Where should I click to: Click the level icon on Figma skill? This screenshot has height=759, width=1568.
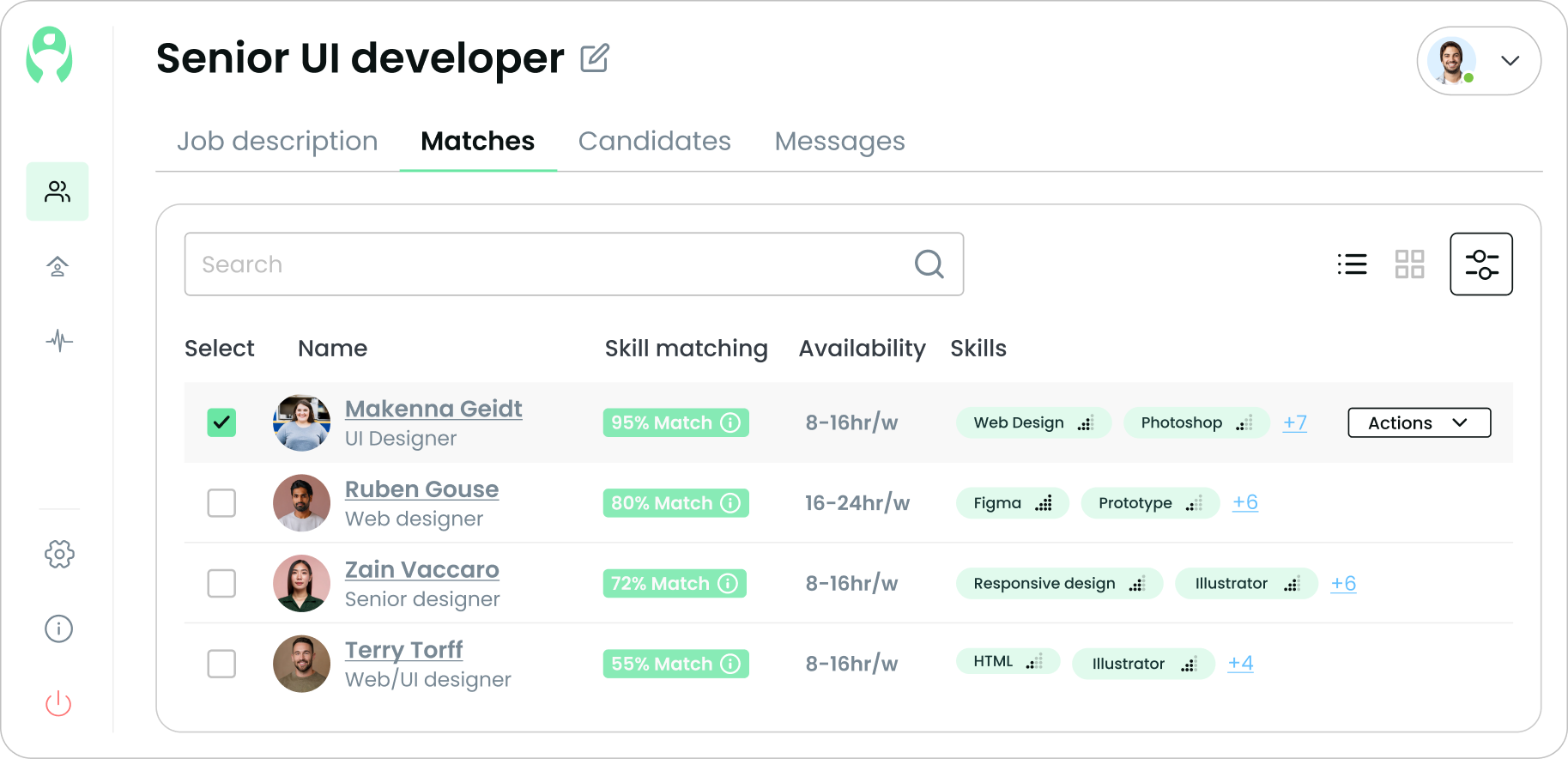(1044, 503)
